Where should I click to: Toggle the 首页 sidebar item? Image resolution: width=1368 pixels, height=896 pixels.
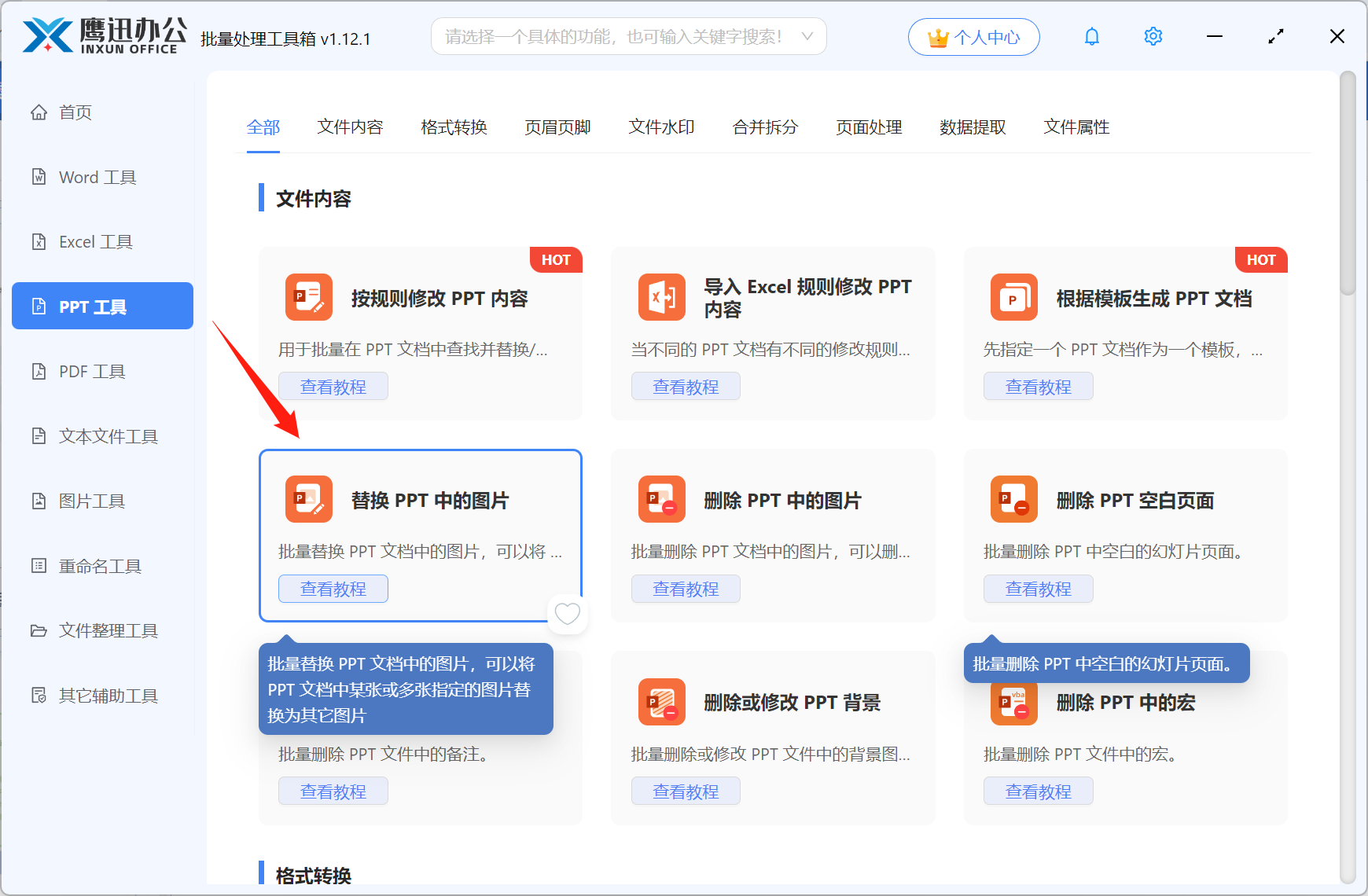click(75, 112)
